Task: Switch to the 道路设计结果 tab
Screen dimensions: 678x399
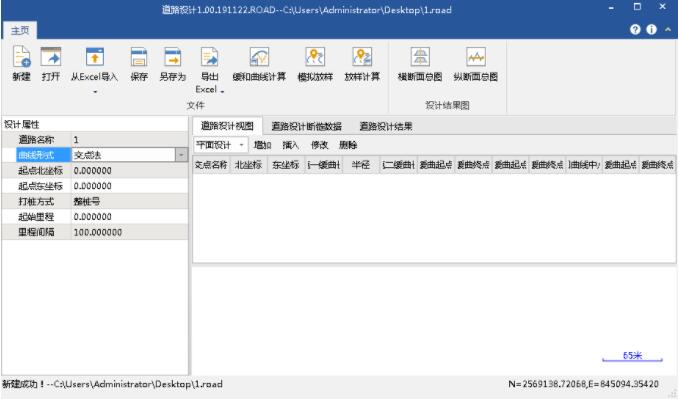Action: [386, 126]
